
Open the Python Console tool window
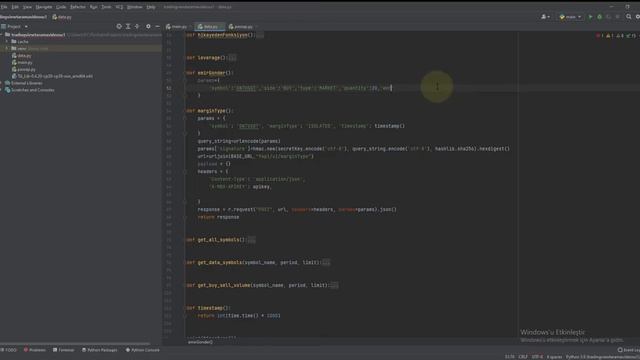pyautogui.click(x=142, y=350)
